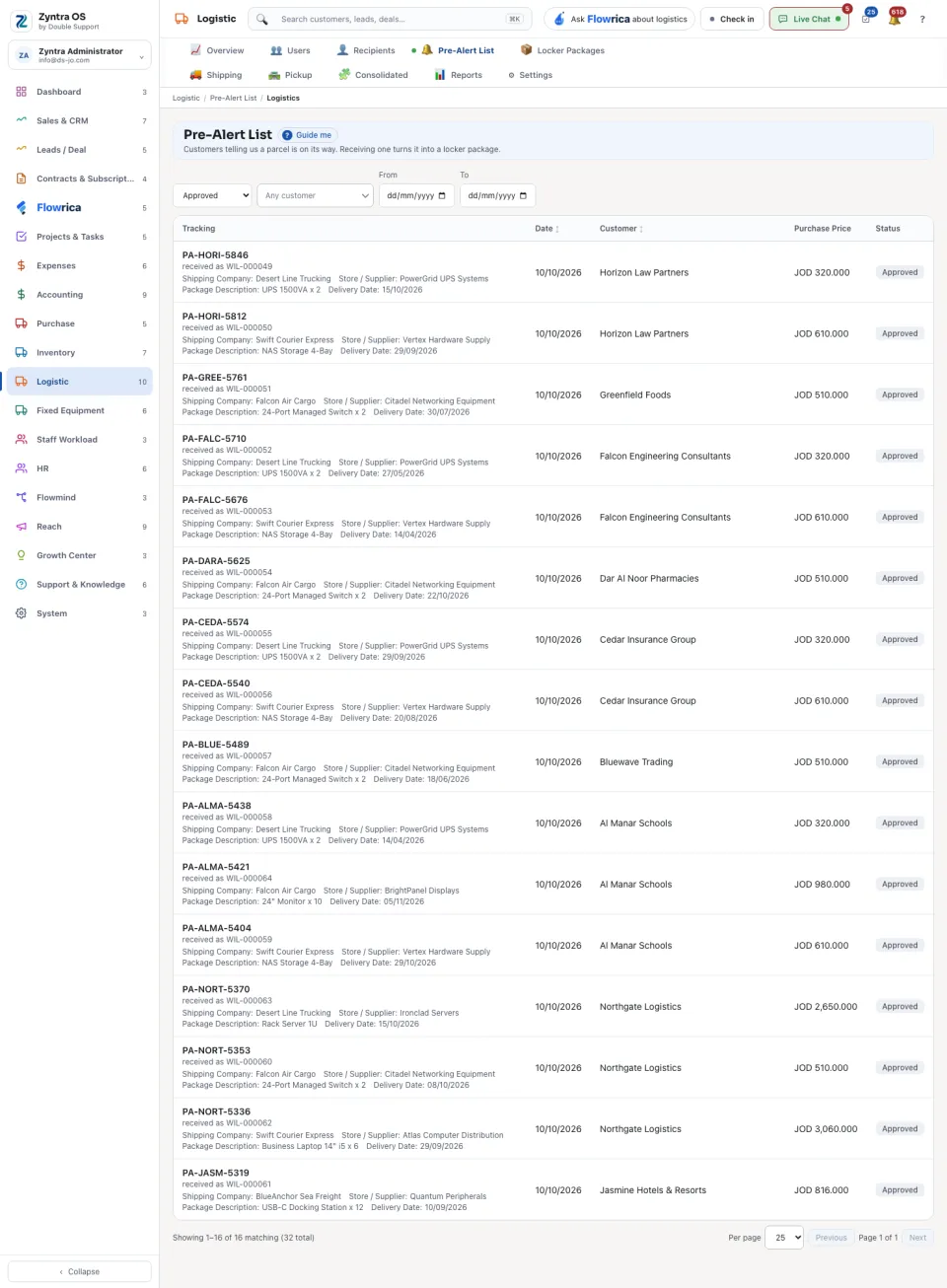Screen dimensions: 947x1288
Task: Open the Dashboard sidebar icon
Action: [x=21, y=92]
